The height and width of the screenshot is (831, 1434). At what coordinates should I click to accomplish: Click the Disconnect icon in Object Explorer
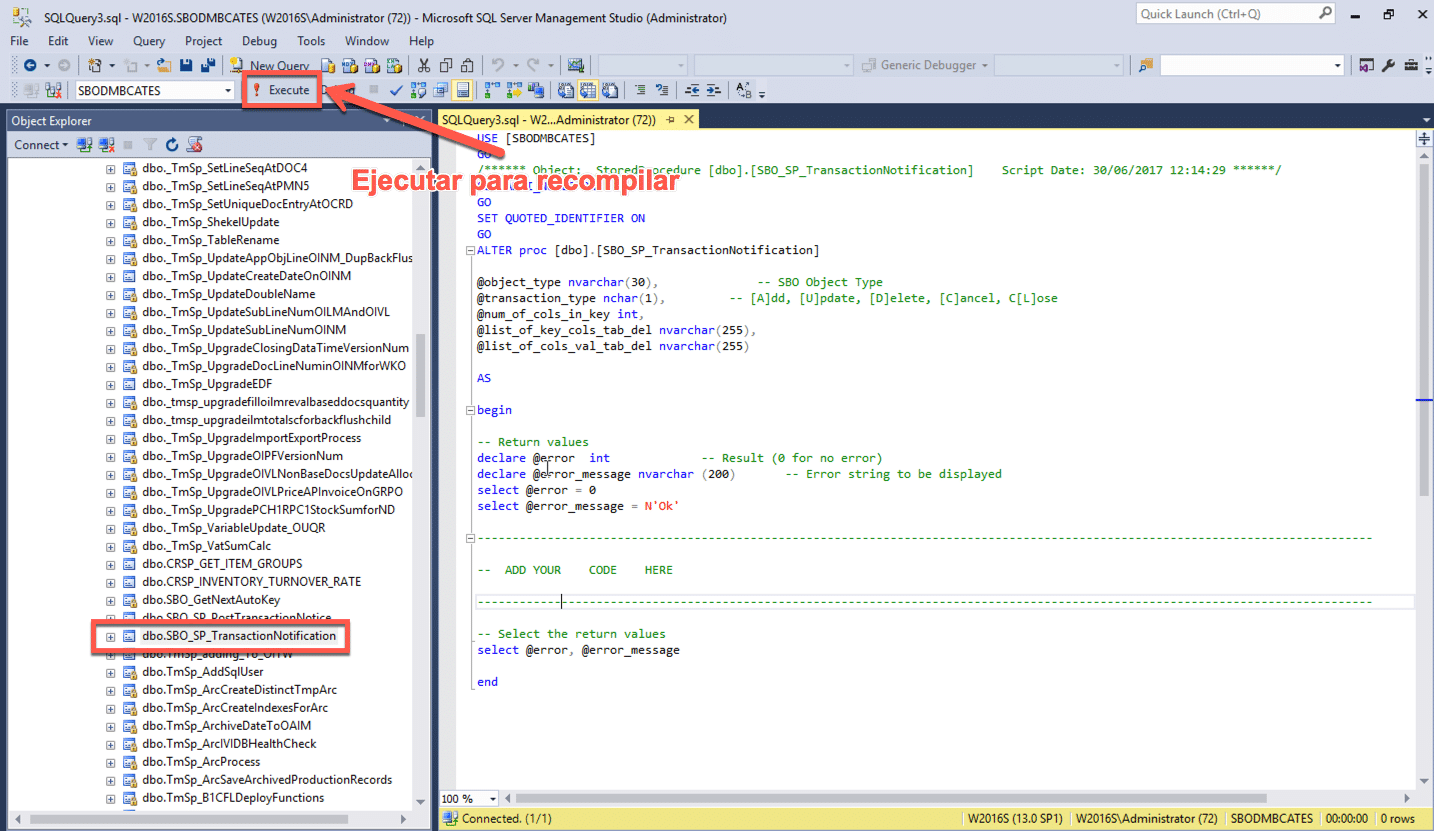coord(106,145)
